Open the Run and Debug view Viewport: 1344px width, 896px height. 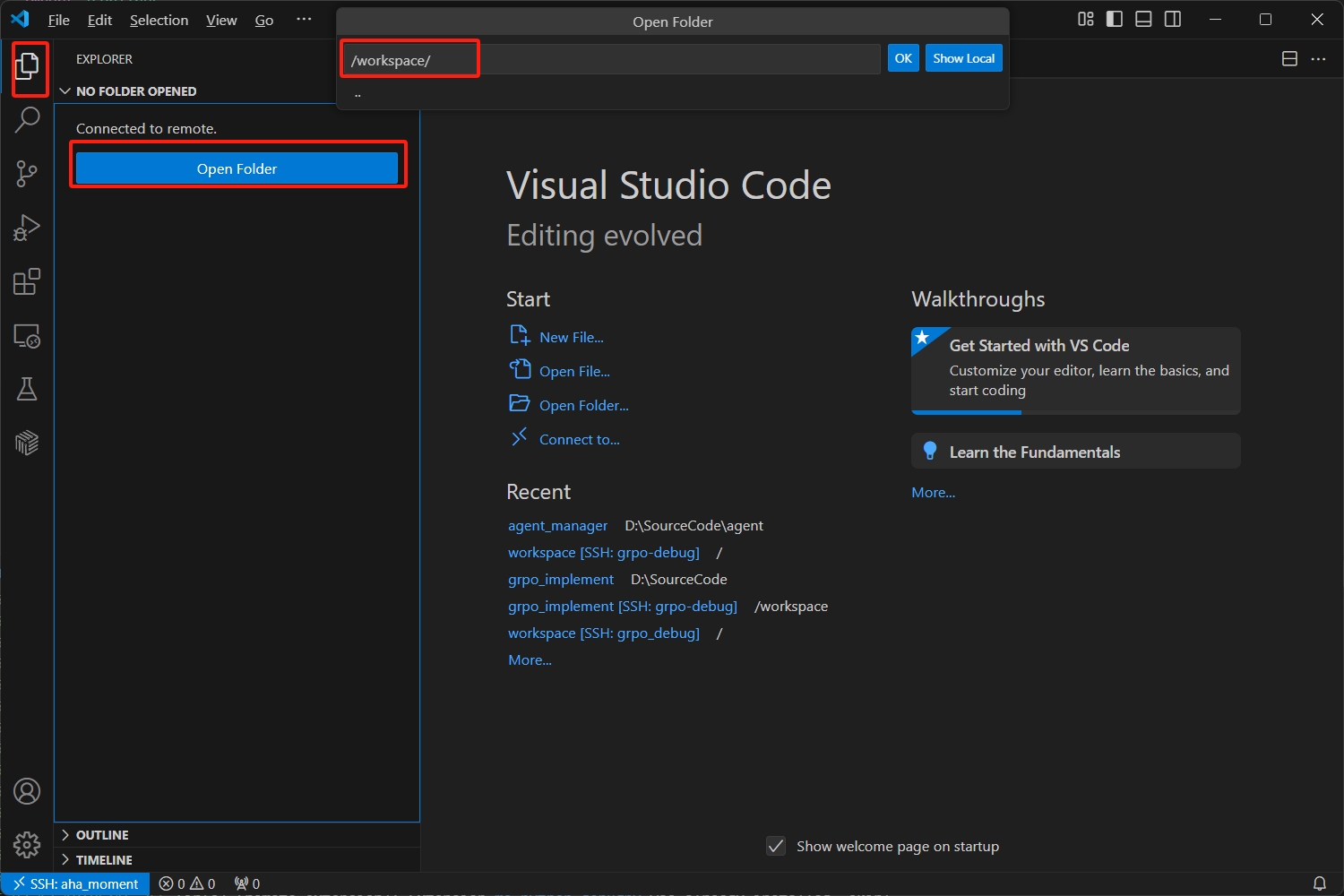pyautogui.click(x=27, y=228)
